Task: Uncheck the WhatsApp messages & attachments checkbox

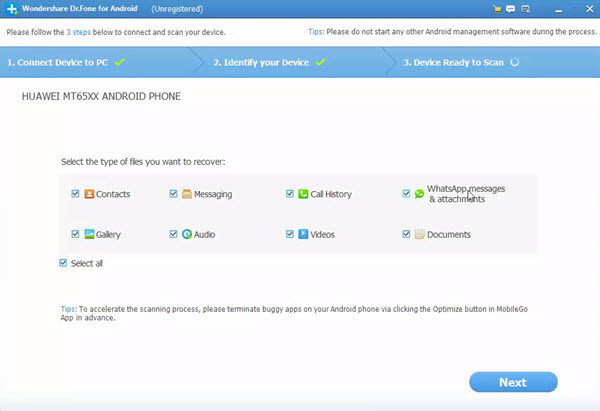Action: tap(406, 194)
